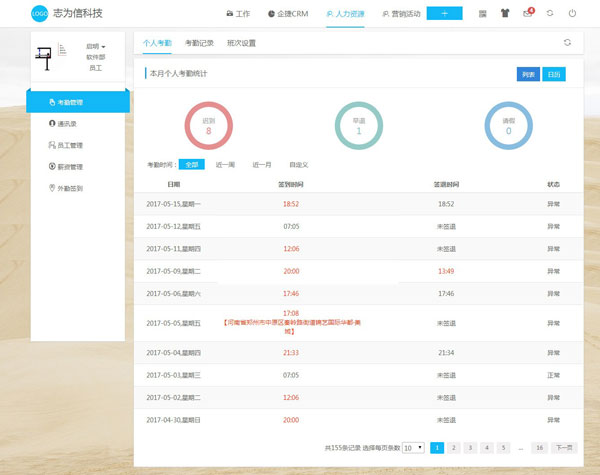The height and width of the screenshot is (475, 600).
Task: Click the LOGO circle icon
Action: [x=39, y=14]
